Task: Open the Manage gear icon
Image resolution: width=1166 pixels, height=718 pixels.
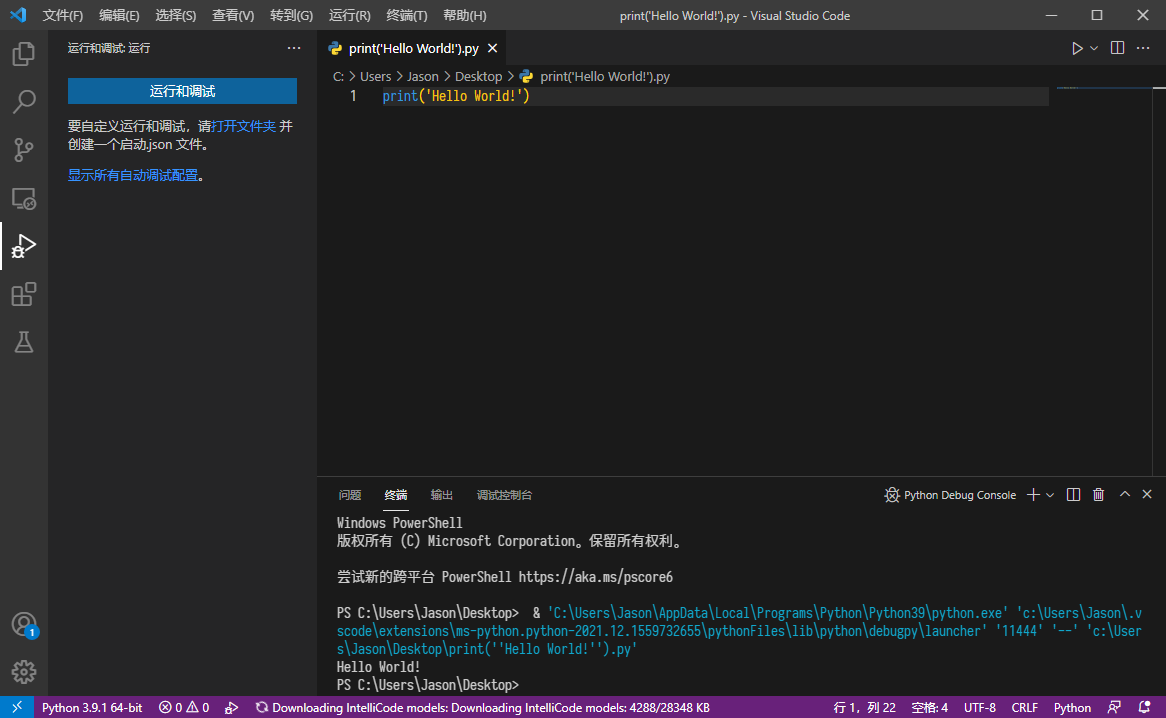Action: pos(23,672)
